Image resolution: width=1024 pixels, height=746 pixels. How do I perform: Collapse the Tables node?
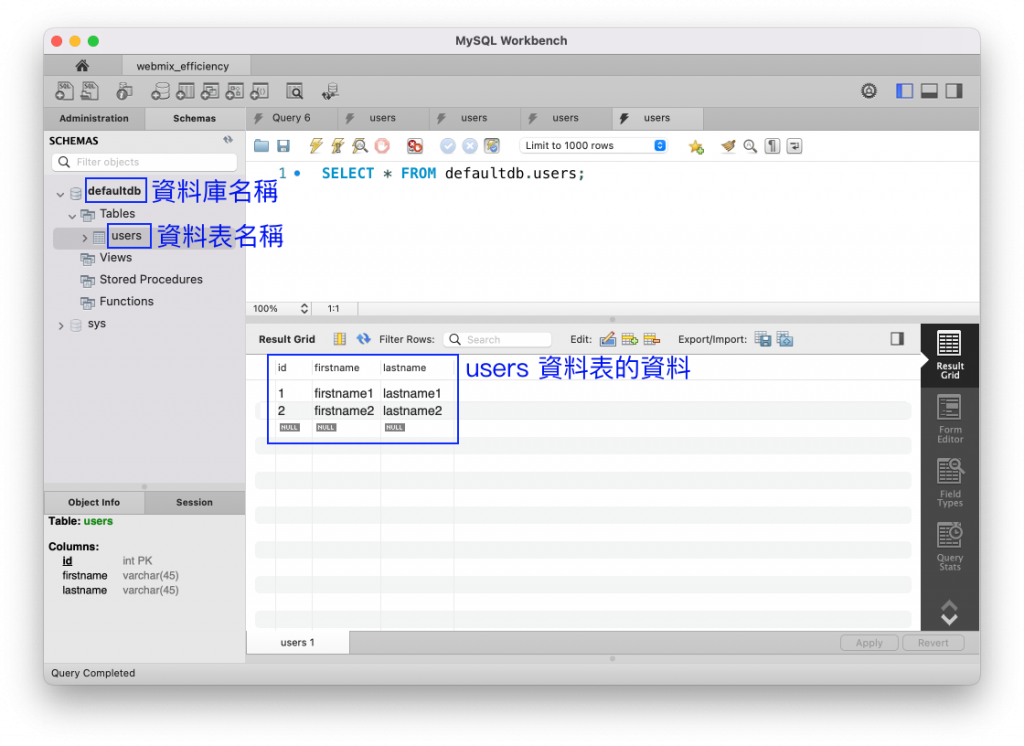72,216
